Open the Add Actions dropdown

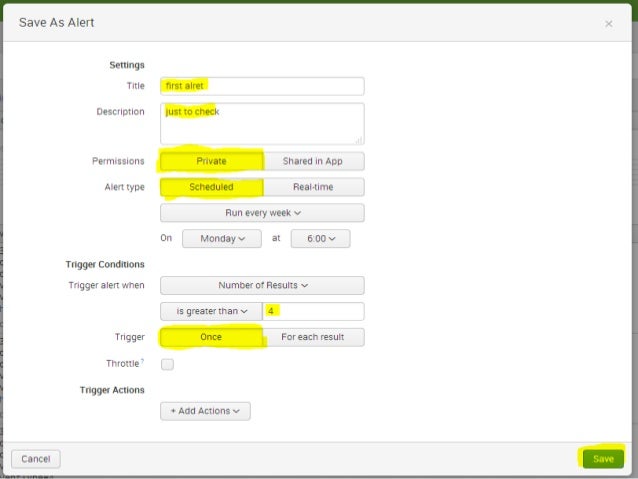click(205, 411)
